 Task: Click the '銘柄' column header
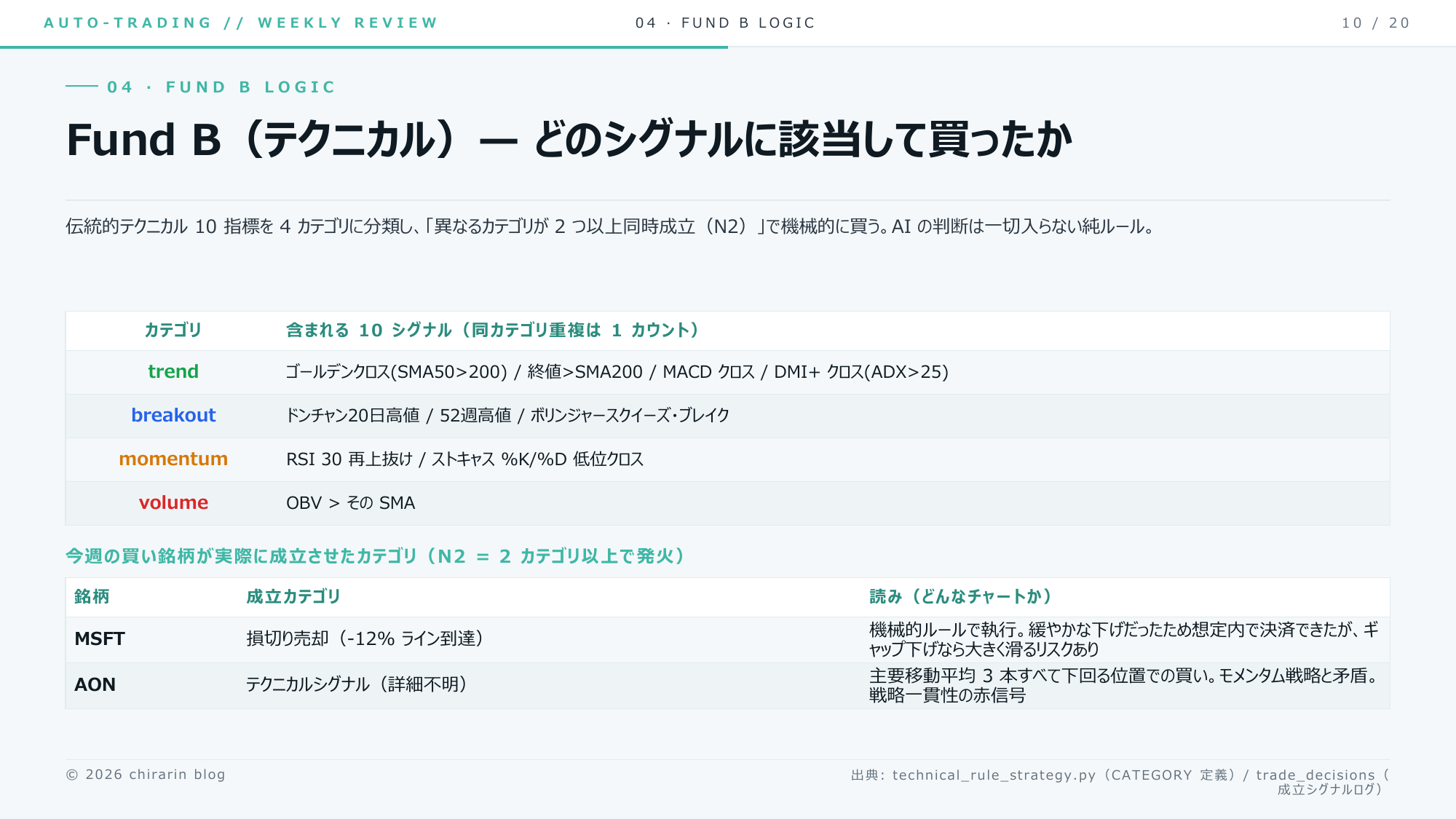click(x=92, y=597)
